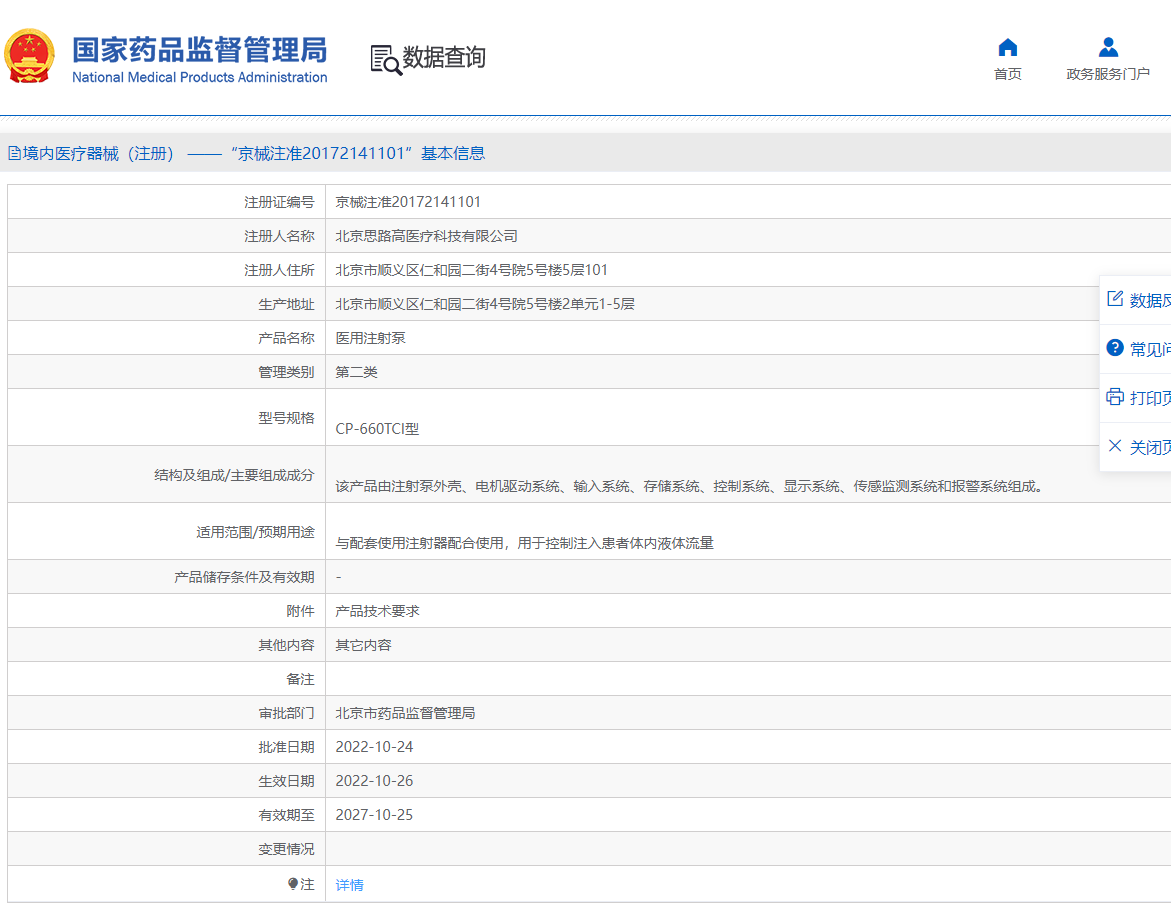Click the 备注 row label
1171x904 pixels.
click(x=300, y=679)
